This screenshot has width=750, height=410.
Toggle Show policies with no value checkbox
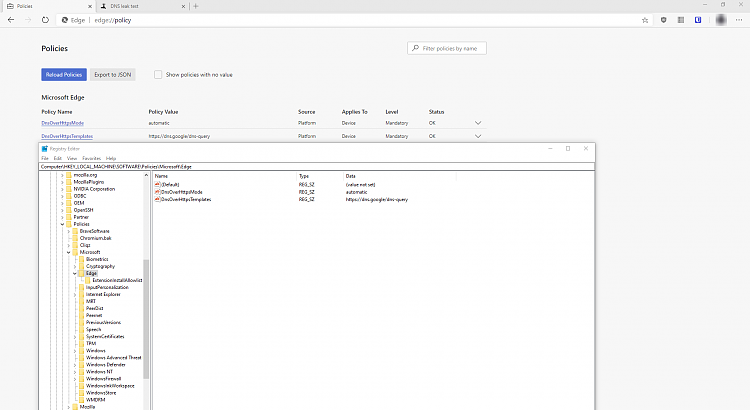(x=158, y=75)
